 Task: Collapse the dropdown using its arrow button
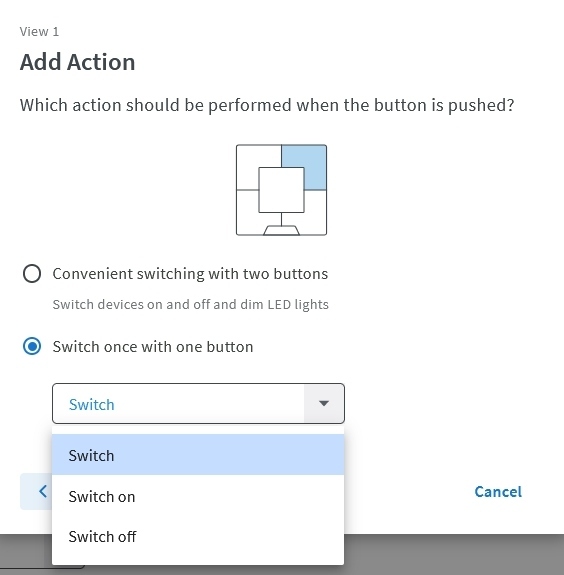324,404
